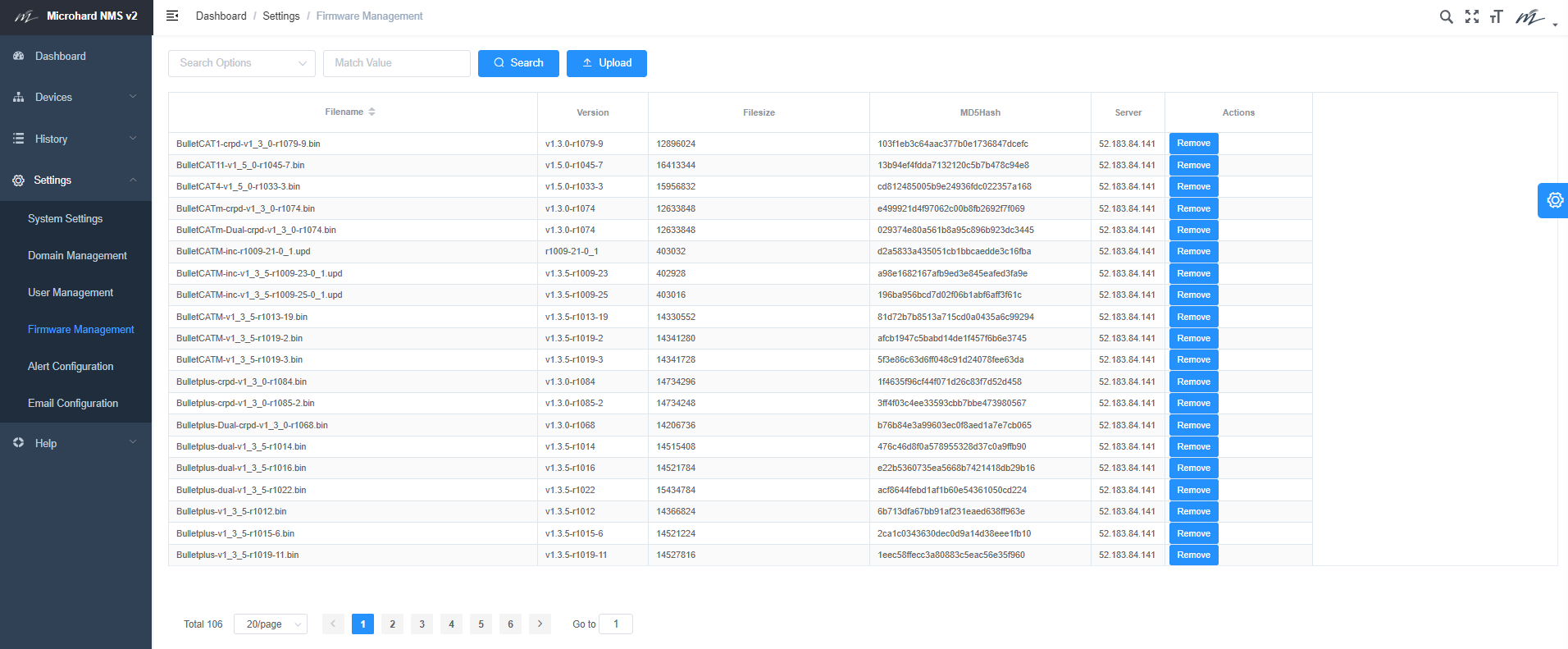Click Version column header
Viewport: 1568px width, 649px height.
592,112
